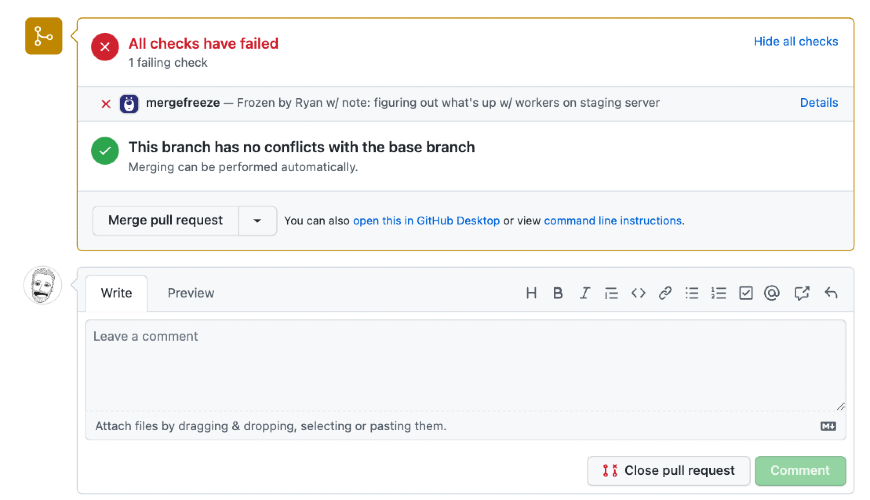Apply italic text formatting
The image size is (870, 500).
(584, 293)
